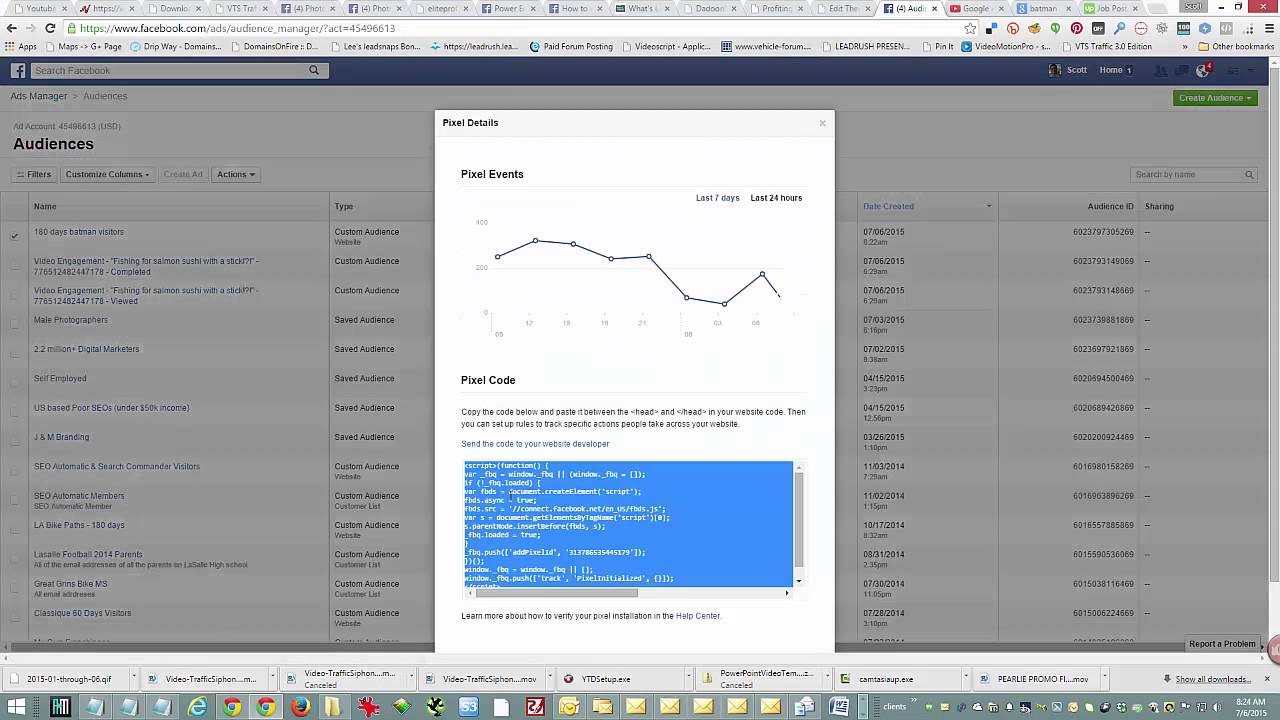Close the Pixel Details dialog
This screenshot has height=720, width=1280.
(822, 123)
